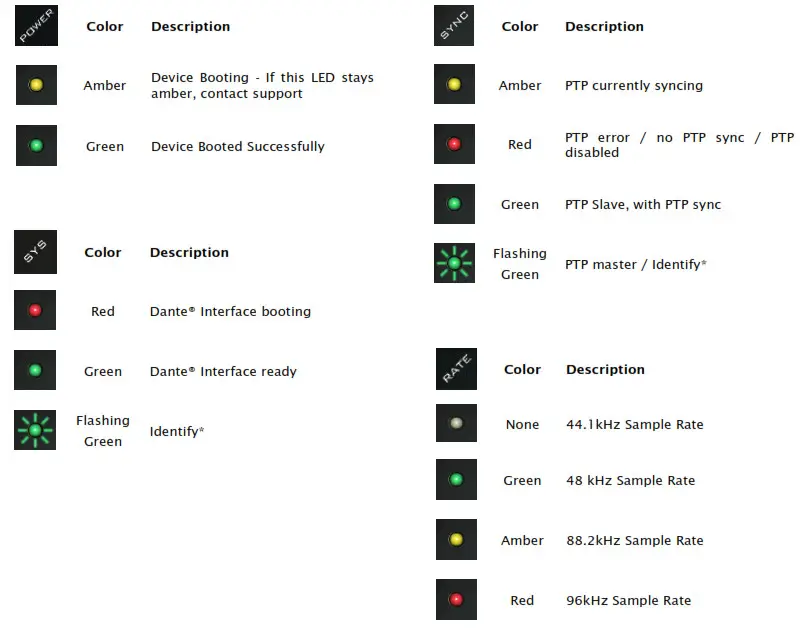The width and height of the screenshot is (800, 628).
Task: Select the amber 88.2kHz Sample Rate LED
Action: point(456,539)
